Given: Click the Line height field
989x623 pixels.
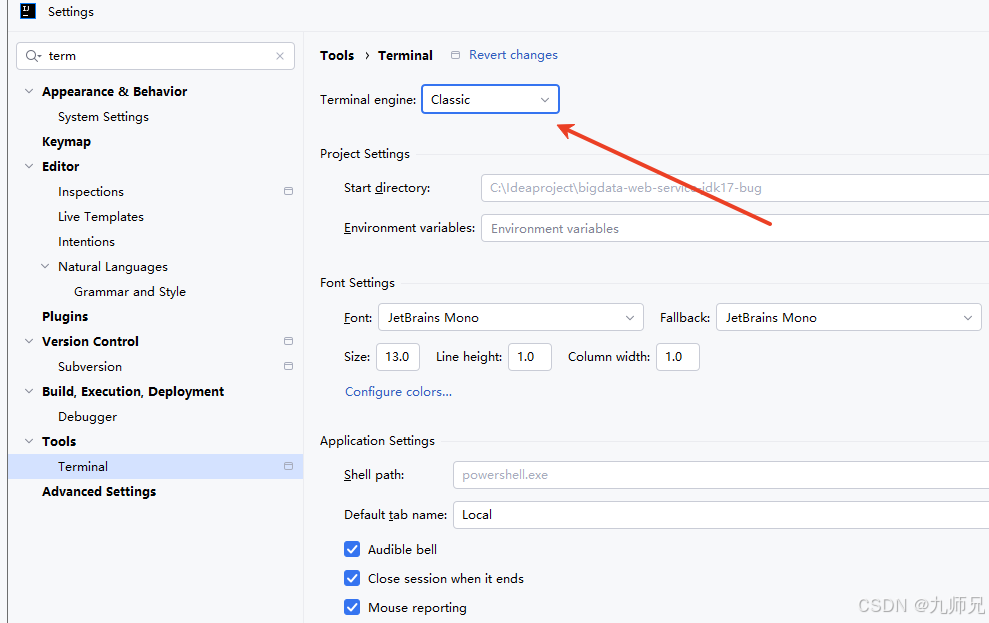Looking at the screenshot, I should click(x=530, y=357).
